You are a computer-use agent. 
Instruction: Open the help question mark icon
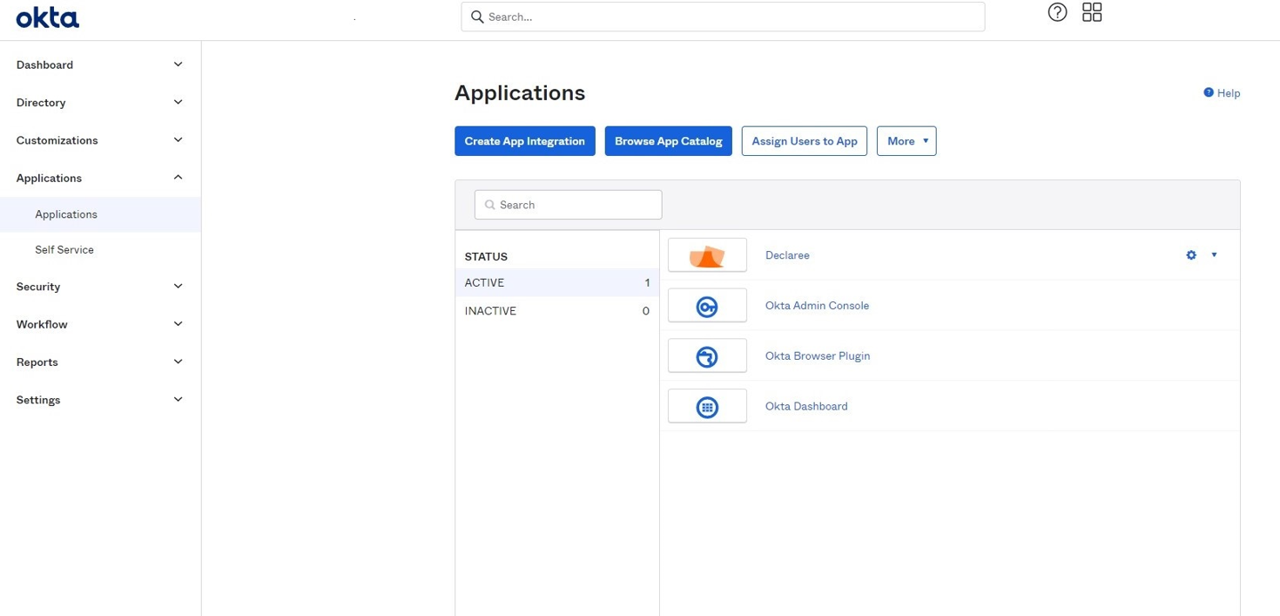1057,13
